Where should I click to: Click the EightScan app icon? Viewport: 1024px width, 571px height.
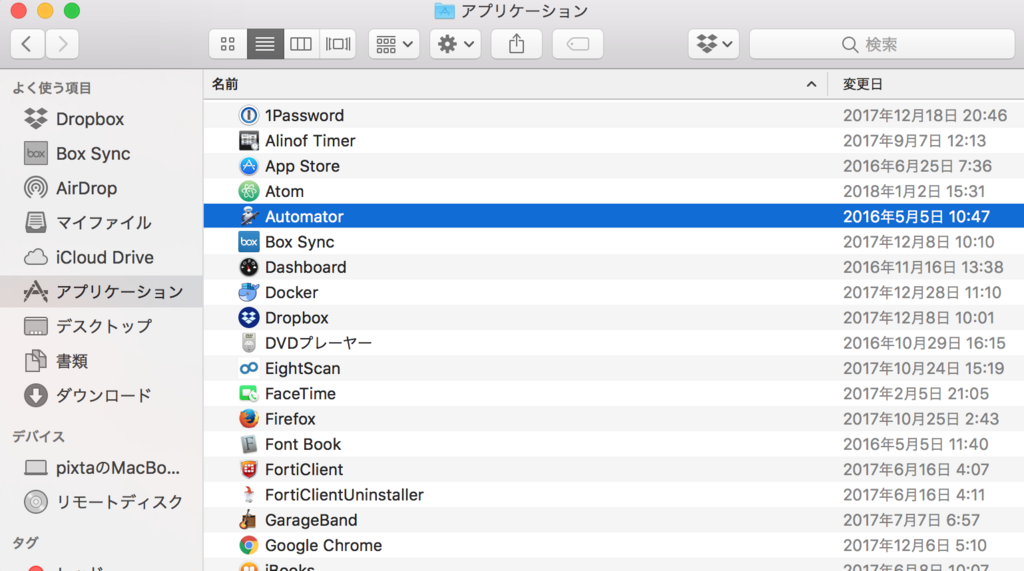(x=248, y=368)
